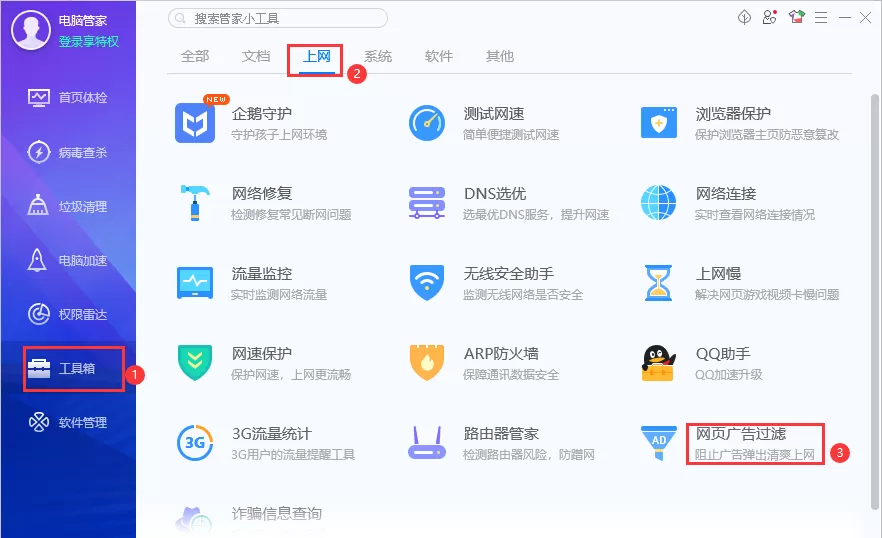Image resolution: width=882 pixels, height=538 pixels.
Task: Click the 诈骗信息查询 title text
Action: click(x=277, y=513)
